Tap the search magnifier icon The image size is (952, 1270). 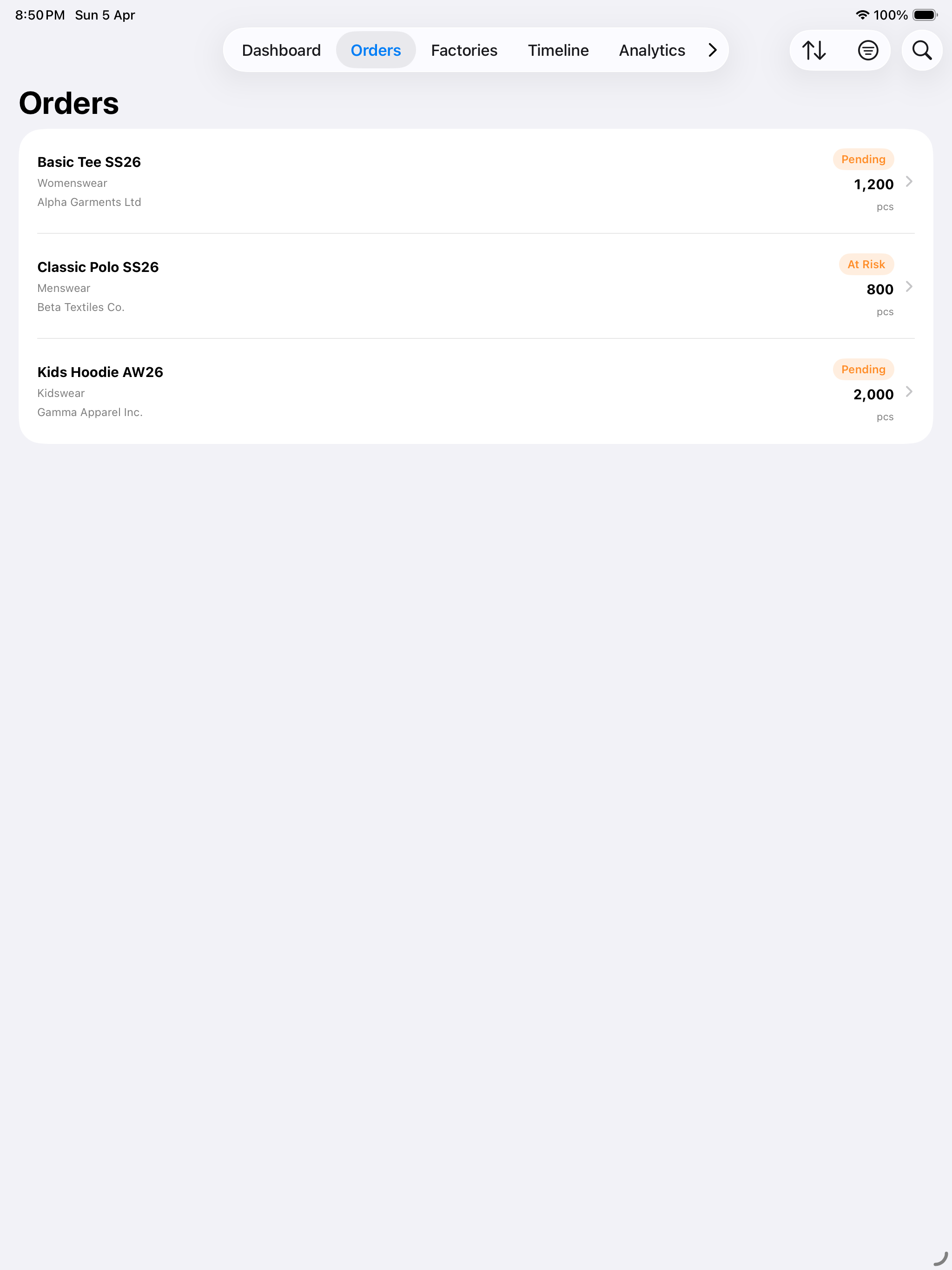pos(922,51)
